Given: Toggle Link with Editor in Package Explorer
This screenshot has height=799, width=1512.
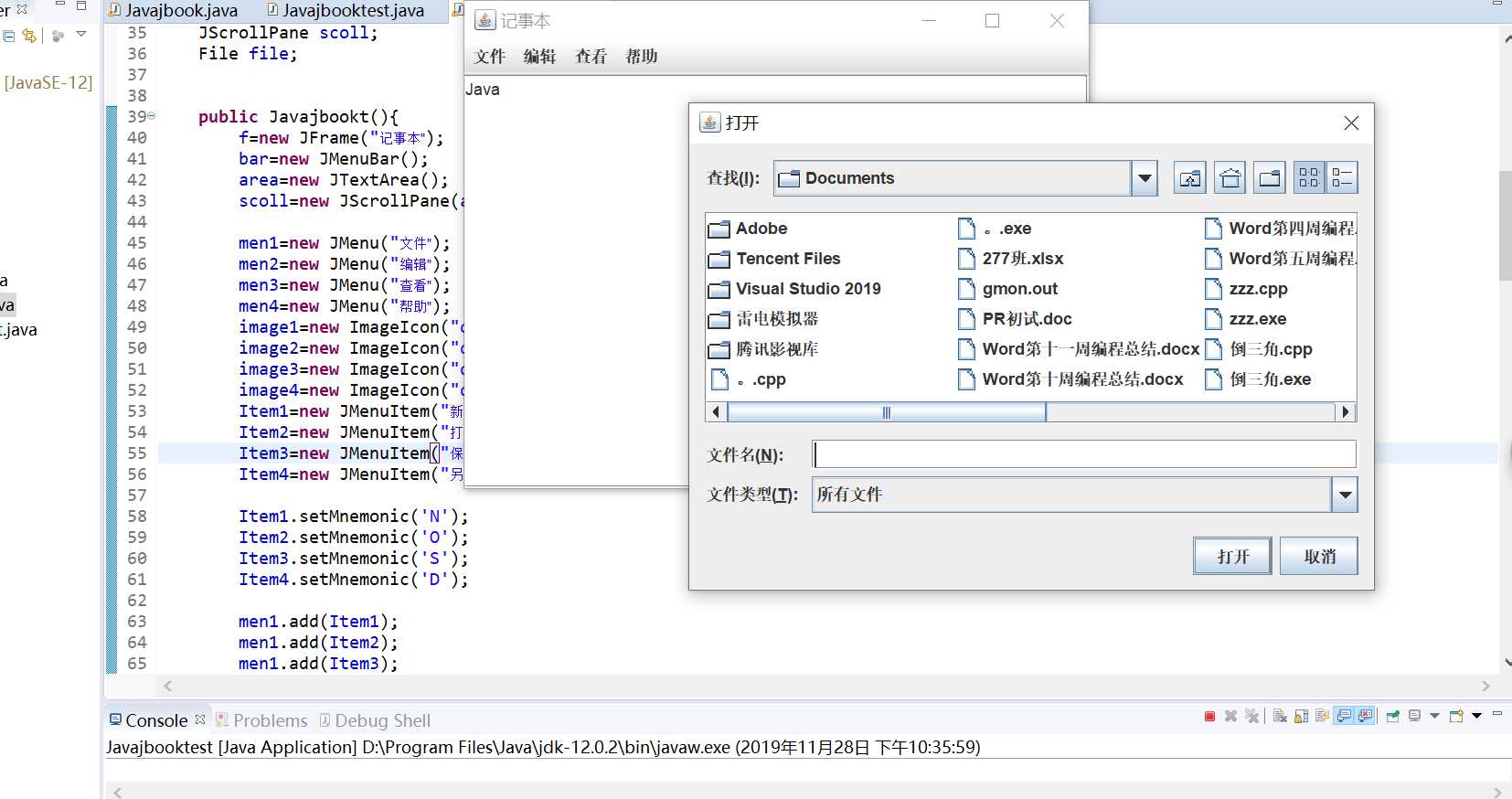Looking at the screenshot, I should [29, 36].
